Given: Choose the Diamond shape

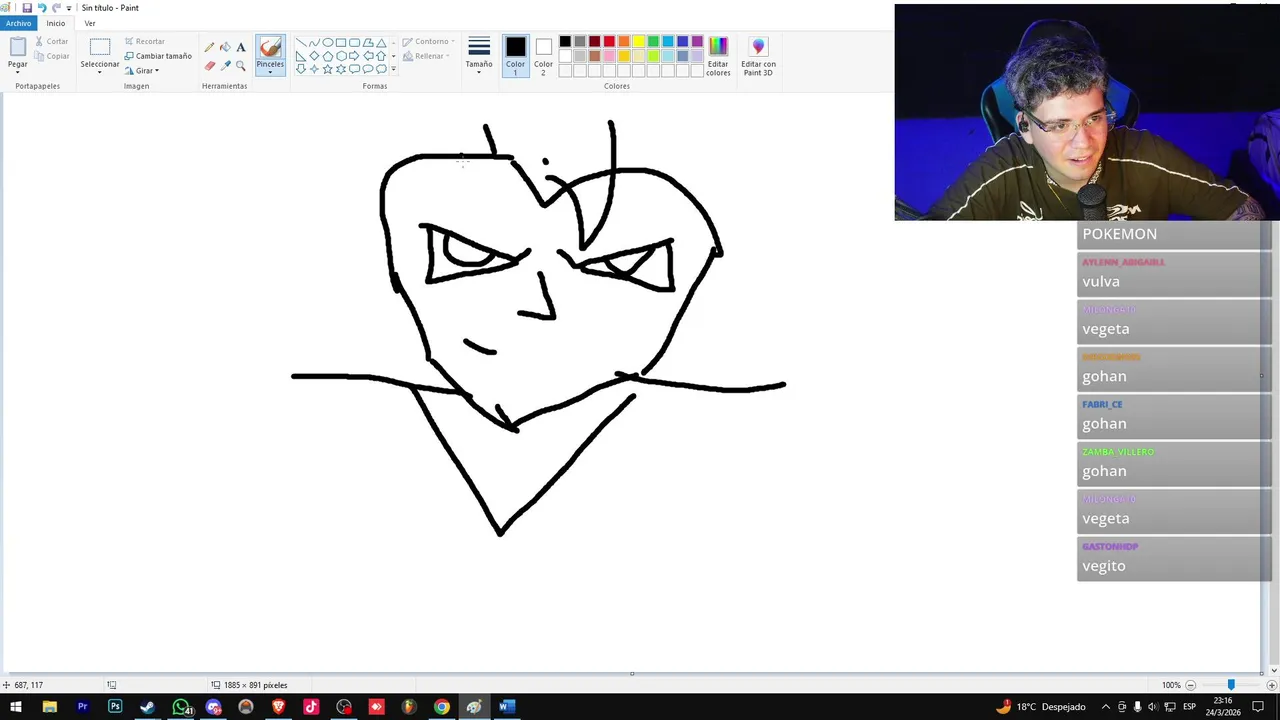Looking at the screenshot, I should coord(314,56).
